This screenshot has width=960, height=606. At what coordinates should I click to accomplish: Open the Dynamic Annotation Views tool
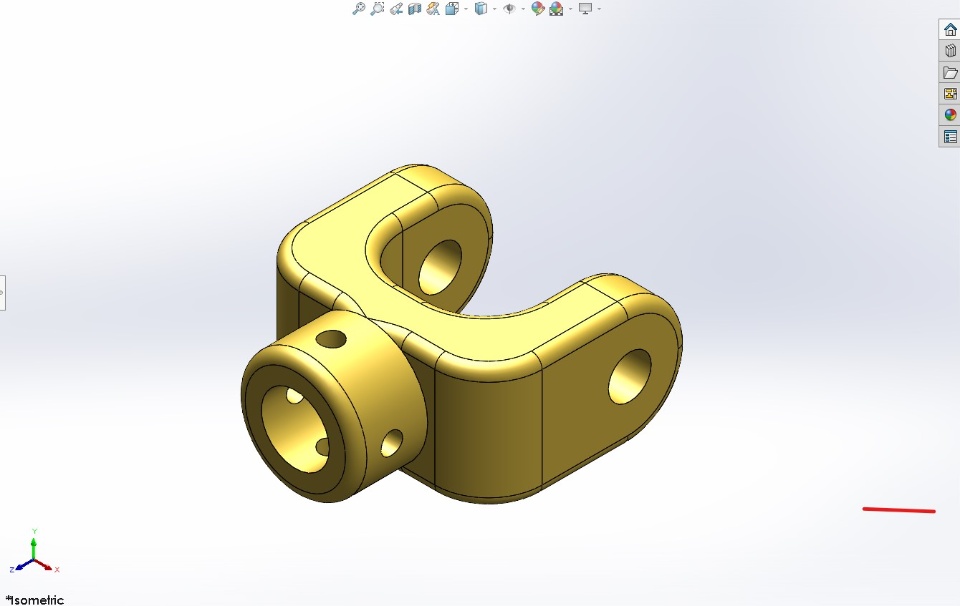433,9
